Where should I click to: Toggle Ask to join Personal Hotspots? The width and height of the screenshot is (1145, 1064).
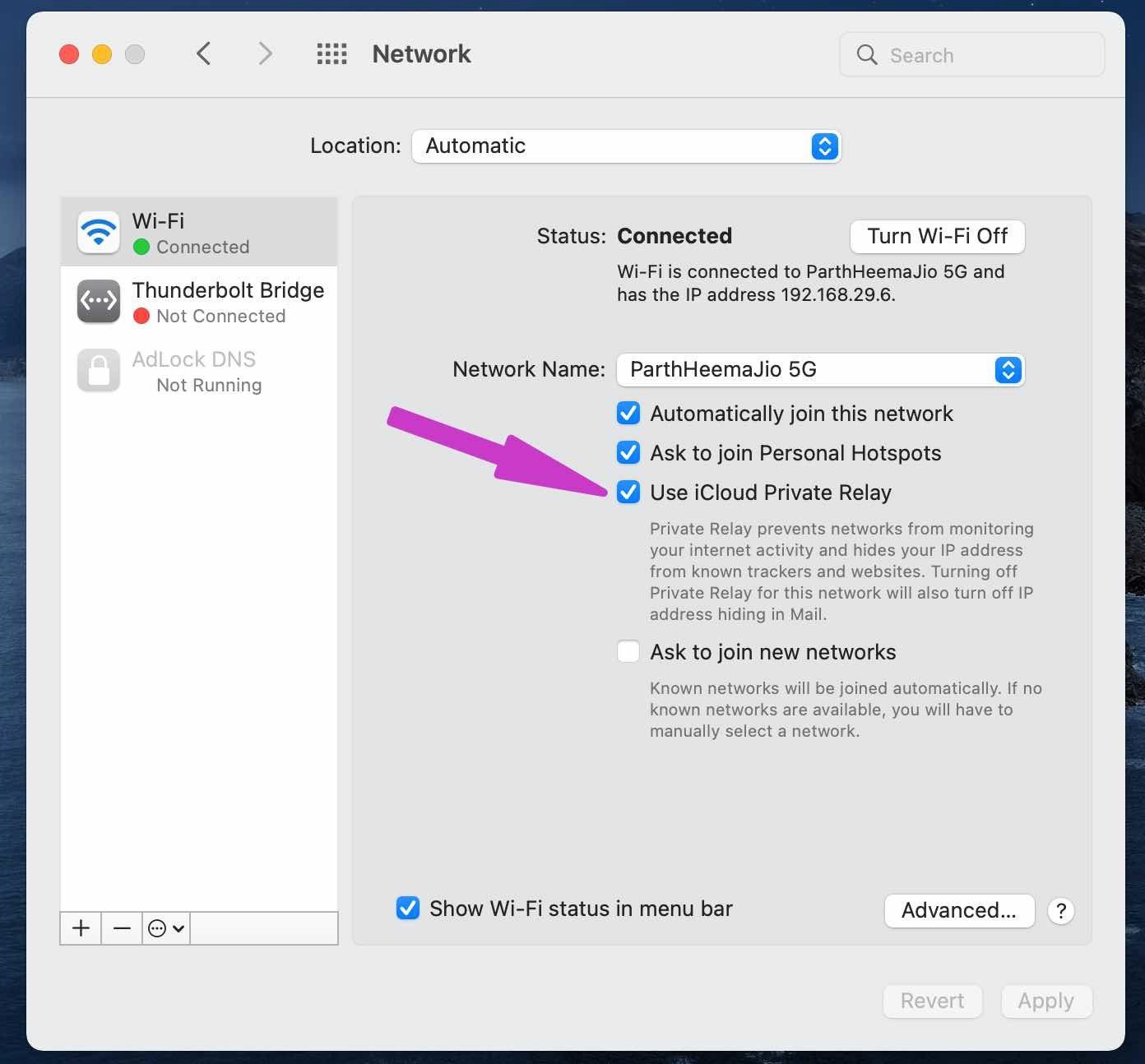628,452
